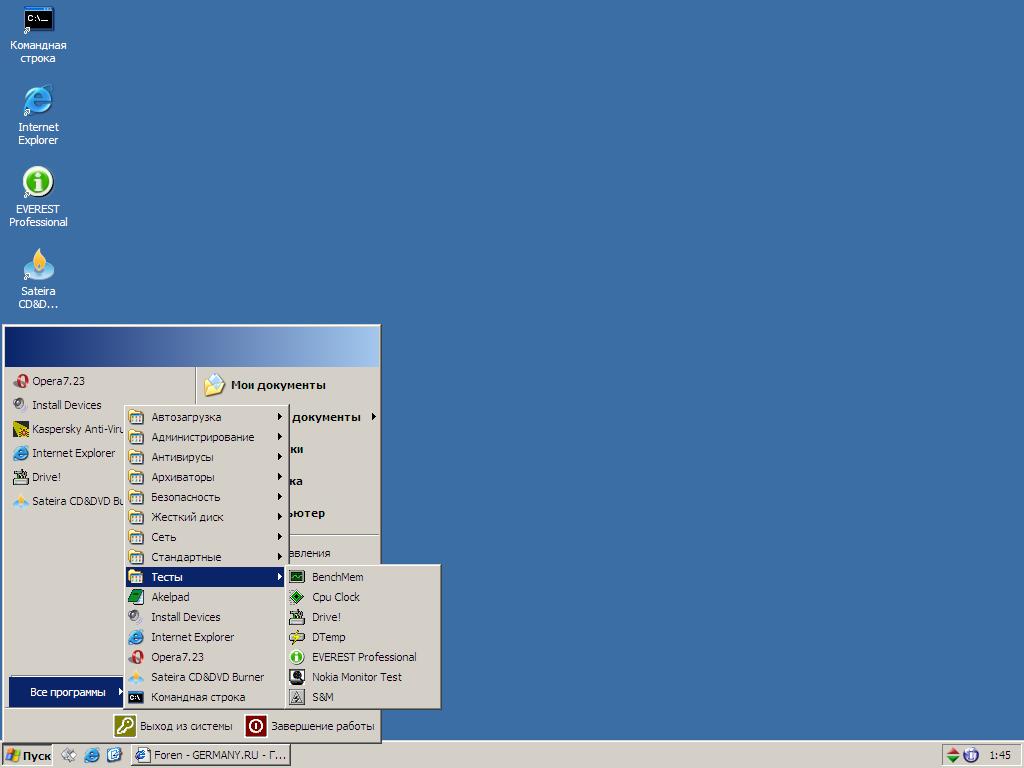The height and width of the screenshot is (768, 1024).
Task: Expand the Администрирование submenu arrow
Action: (x=280, y=437)
